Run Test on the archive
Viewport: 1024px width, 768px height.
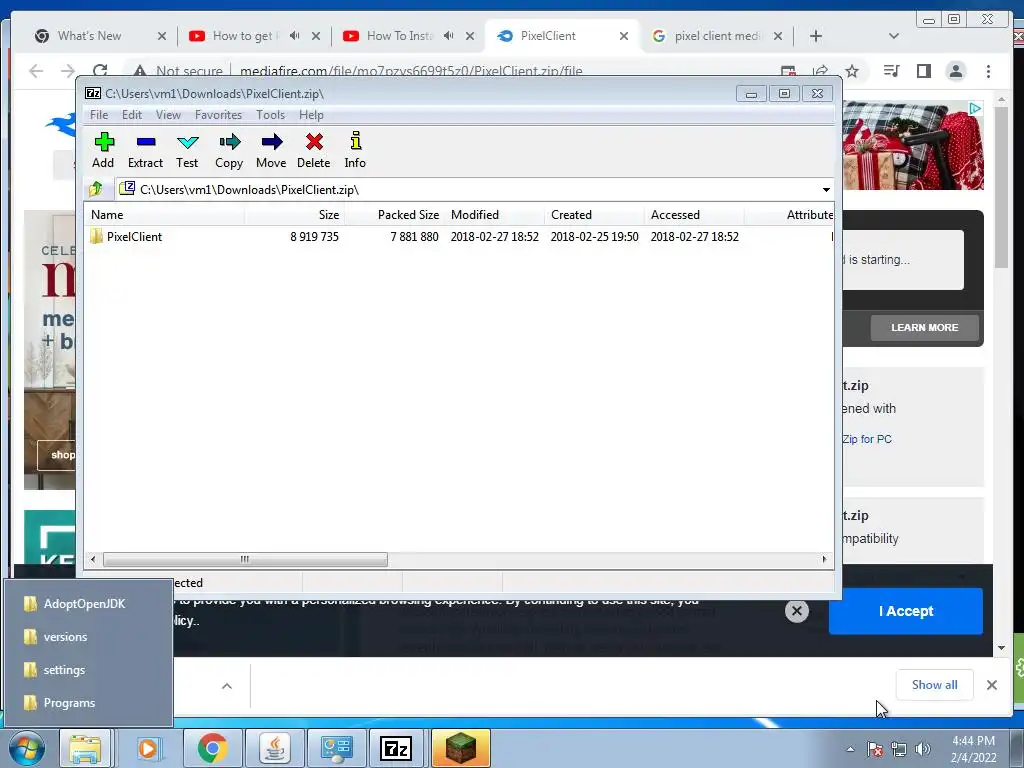187,150
